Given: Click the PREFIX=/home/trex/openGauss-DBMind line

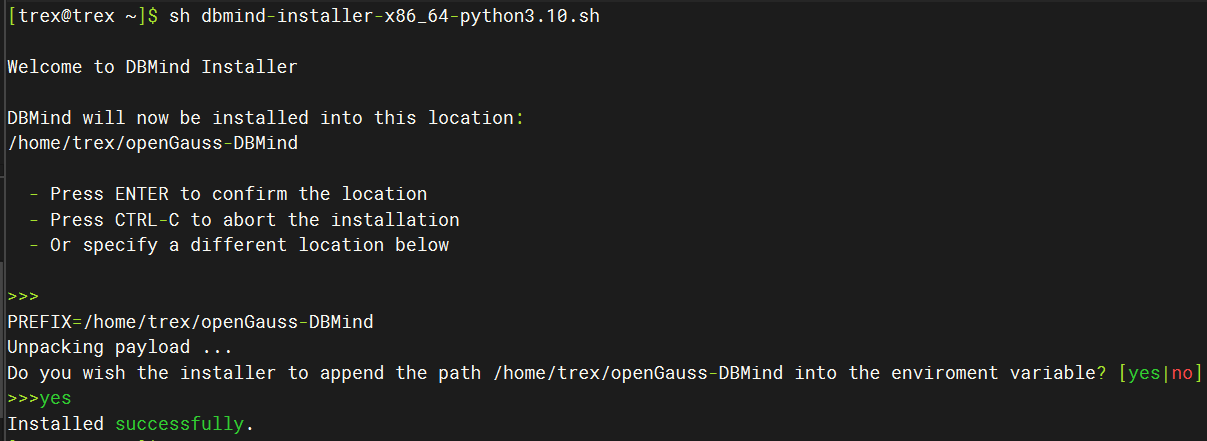Looking at the screenshot, I should point(190,322).
